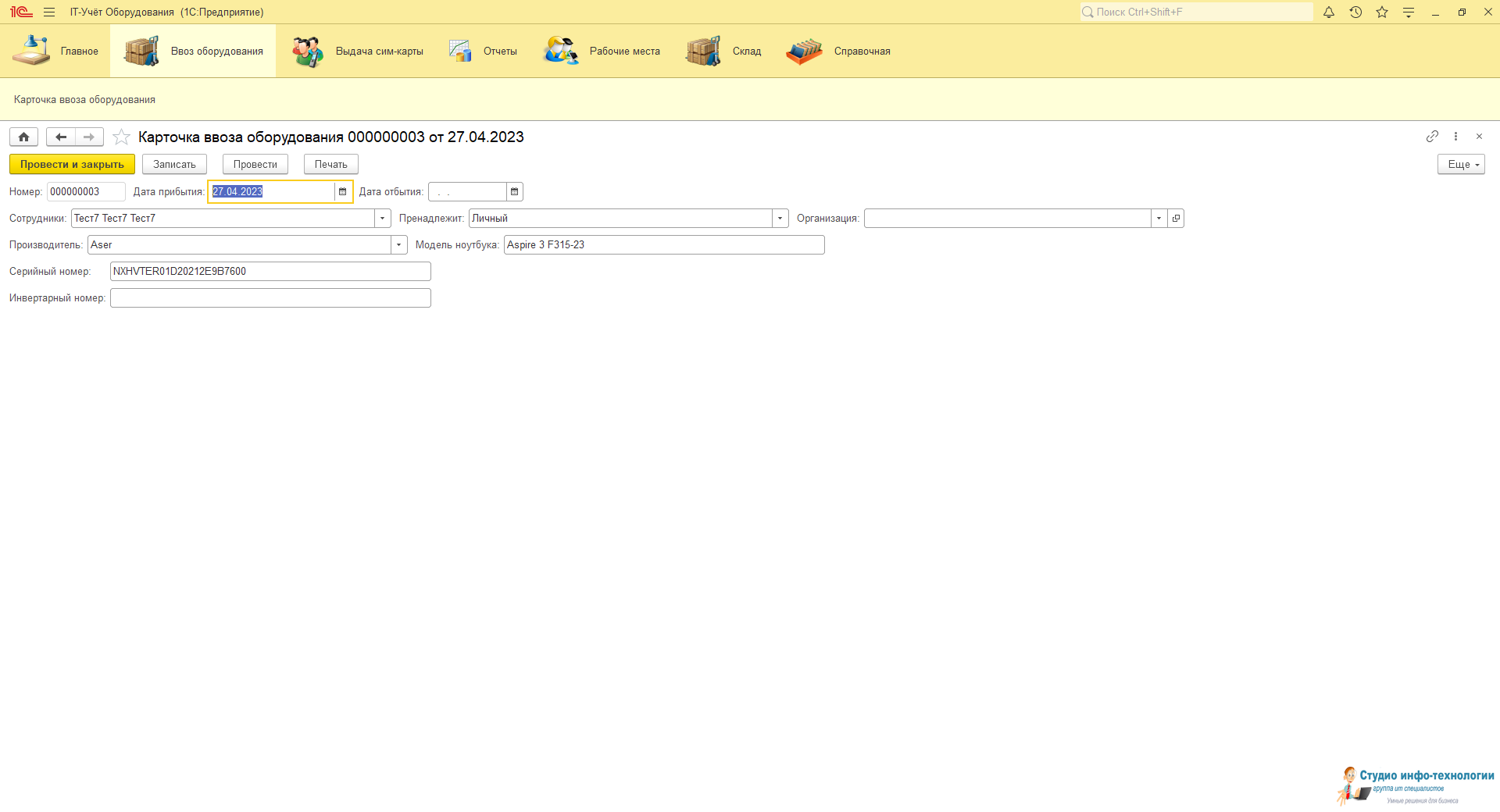Screen dimensions: 1500x812
Task: Click the Home icon button
Action: 23,137
